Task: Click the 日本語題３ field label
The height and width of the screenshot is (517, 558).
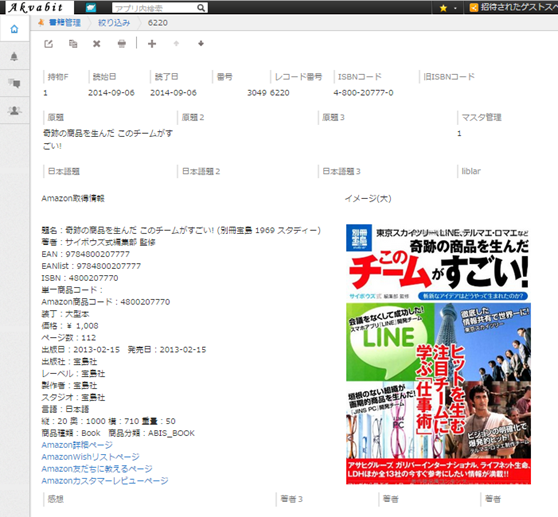Action: (x=342, y=172)
